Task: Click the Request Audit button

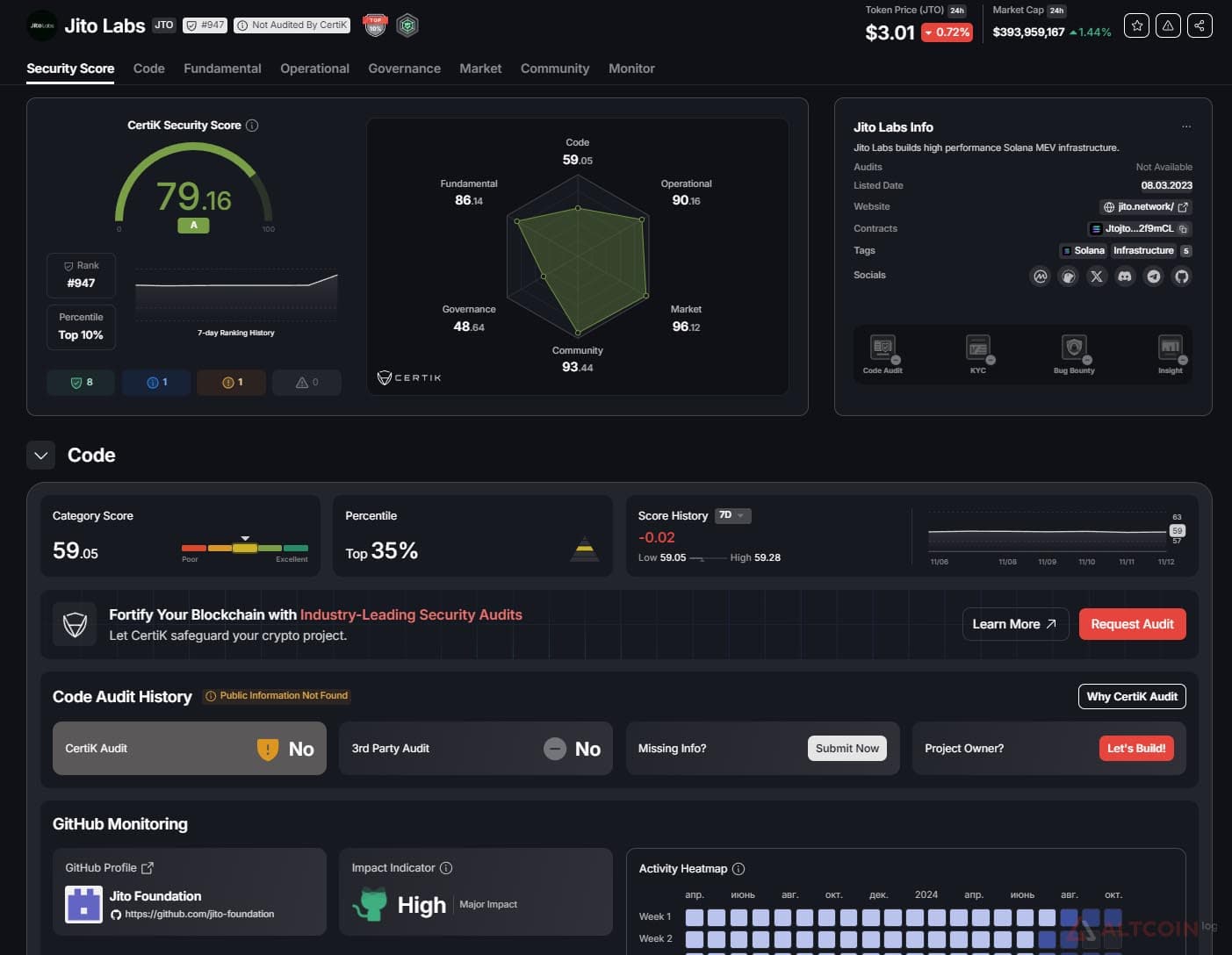Action: (x=1132, y=624)
